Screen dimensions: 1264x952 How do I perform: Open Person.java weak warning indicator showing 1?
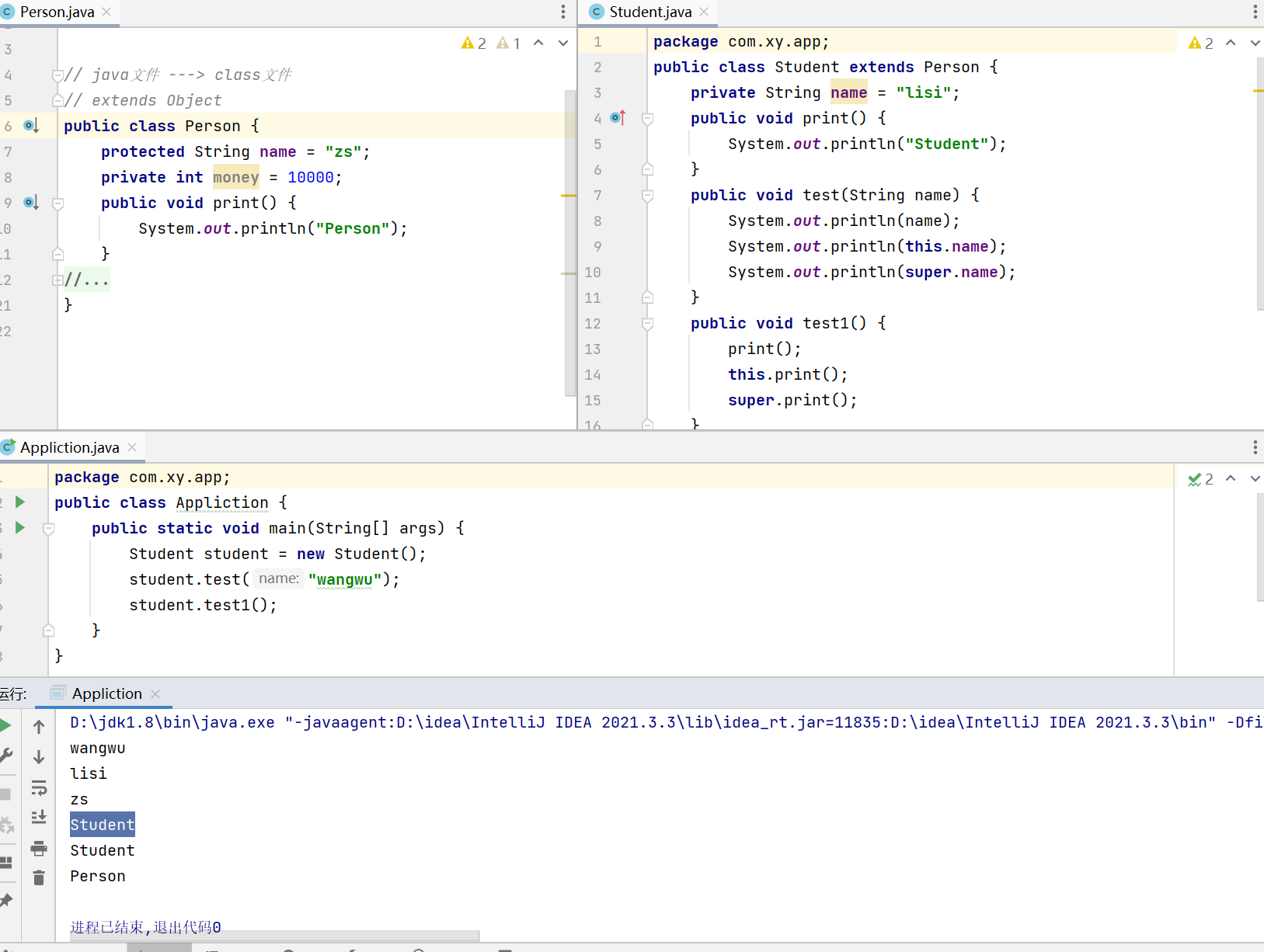509,43
